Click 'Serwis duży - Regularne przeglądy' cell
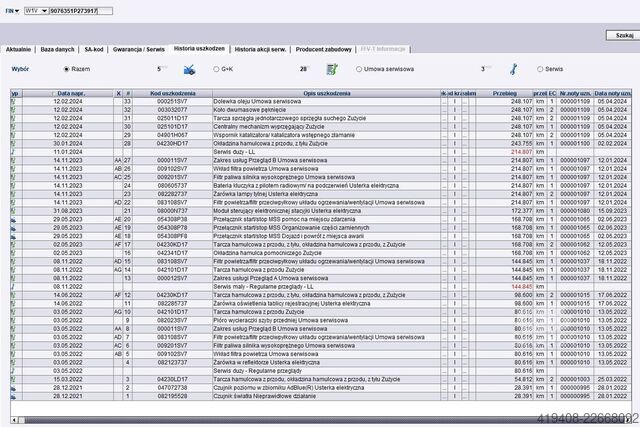Screen dimensions: 640x427 pyautogui.click(x=327, y=371)
